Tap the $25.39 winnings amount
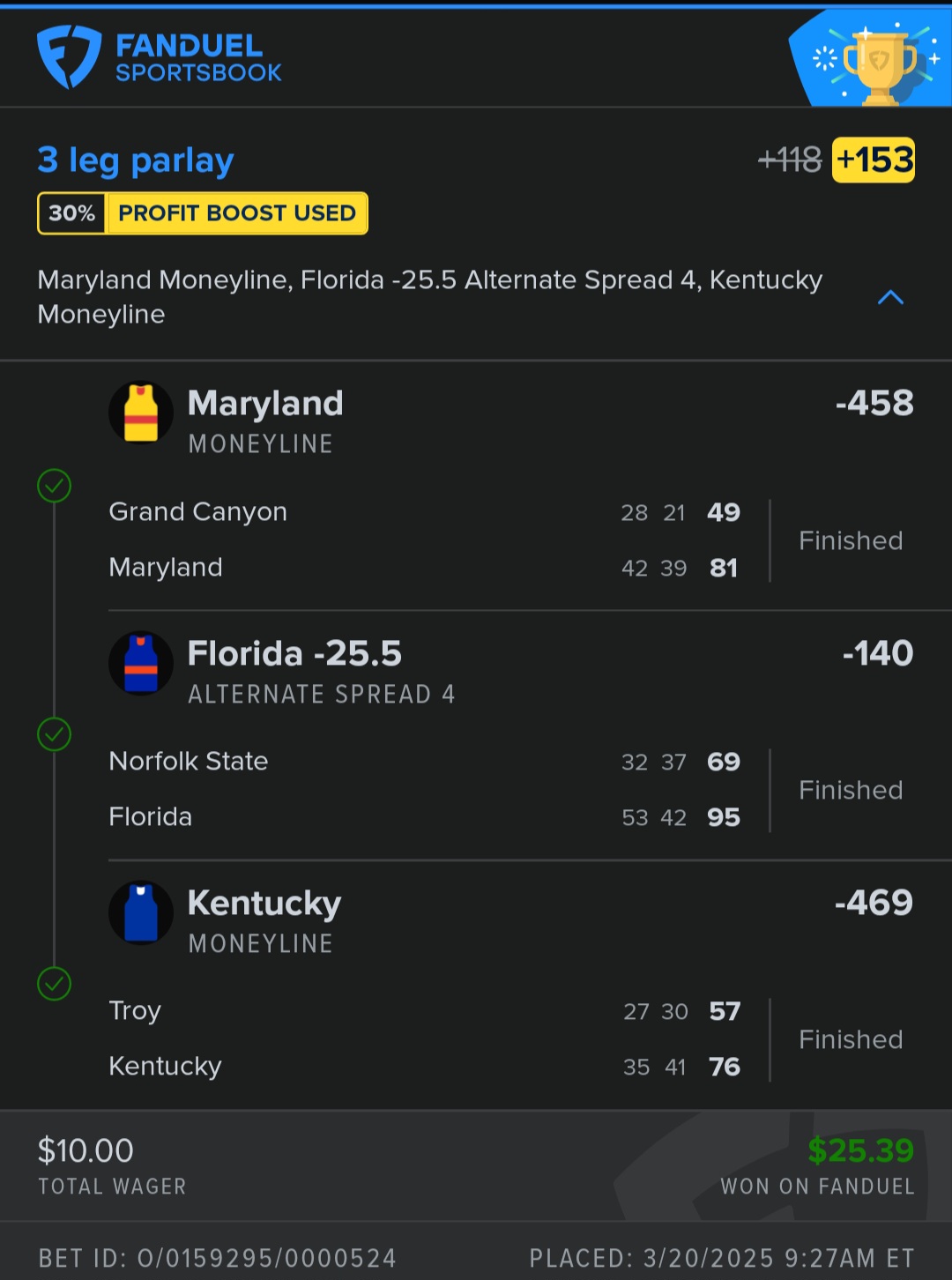 click(860, 1150)
